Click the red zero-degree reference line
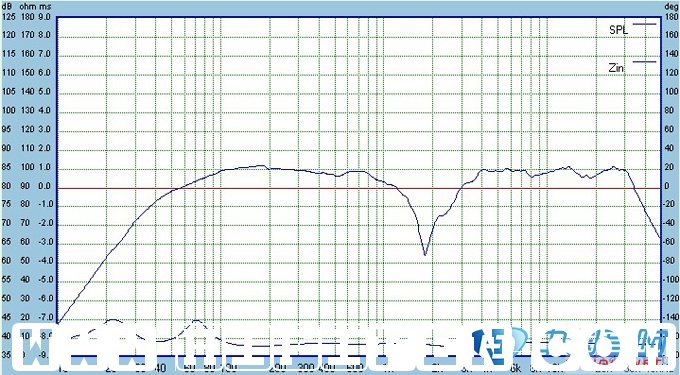Image resolution: width=680 pixels, height=375 pixels. click(x=359, y=189)
